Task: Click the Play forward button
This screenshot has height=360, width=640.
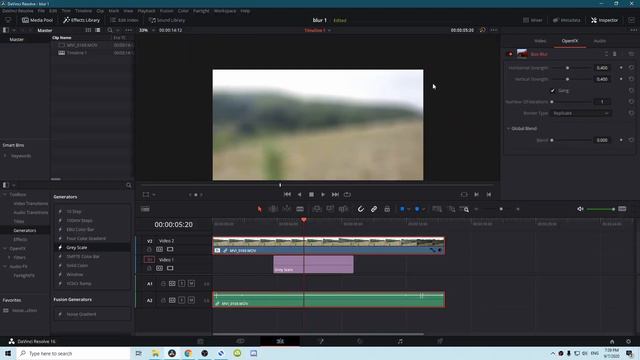Action: coord(323,195)
